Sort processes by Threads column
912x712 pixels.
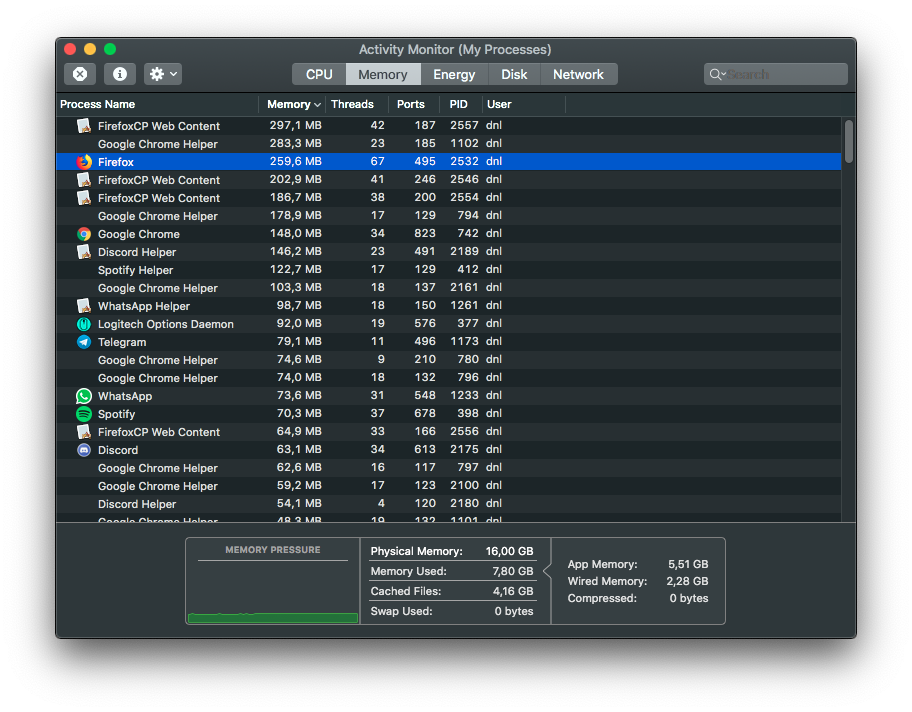[352, 104]
